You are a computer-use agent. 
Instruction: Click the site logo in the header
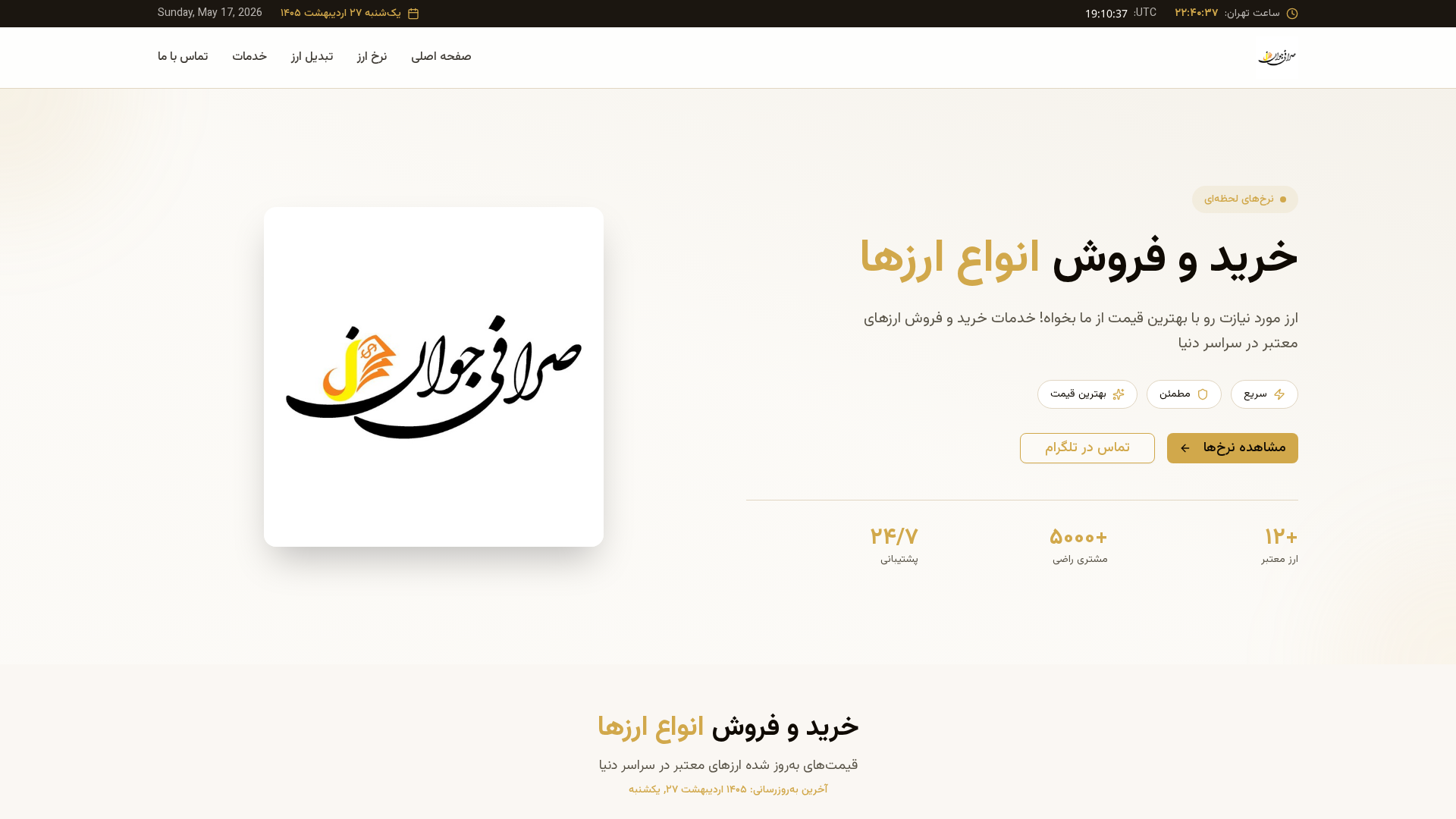(x=1278, y=58)
